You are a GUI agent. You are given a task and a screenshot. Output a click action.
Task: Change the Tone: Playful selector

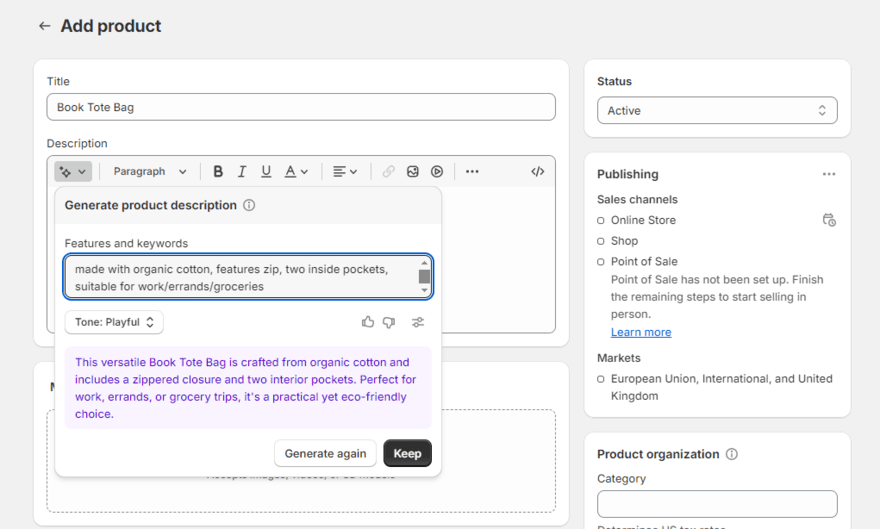pyautogui.click(x=114, y=322)
